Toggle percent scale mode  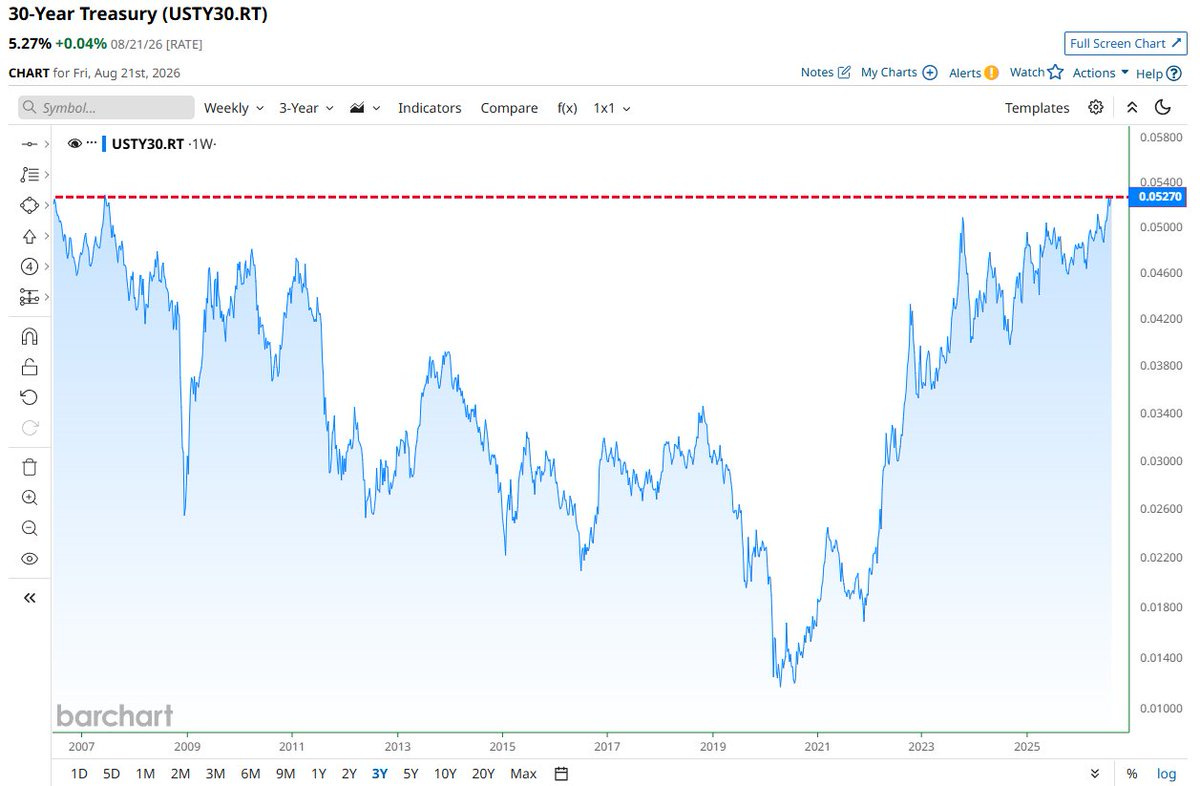coord(1132,774)
